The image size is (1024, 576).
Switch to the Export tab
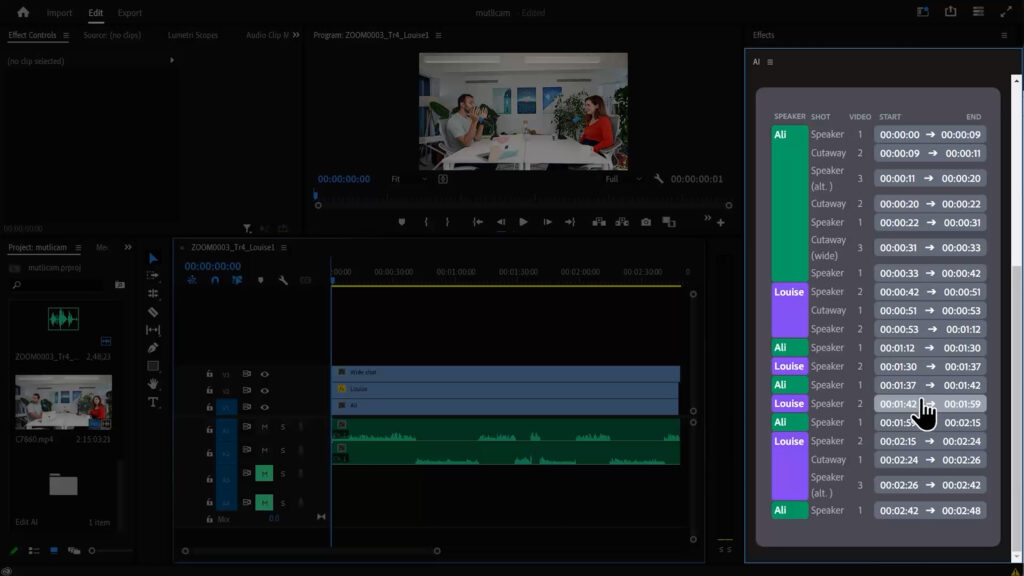point(129,13)
